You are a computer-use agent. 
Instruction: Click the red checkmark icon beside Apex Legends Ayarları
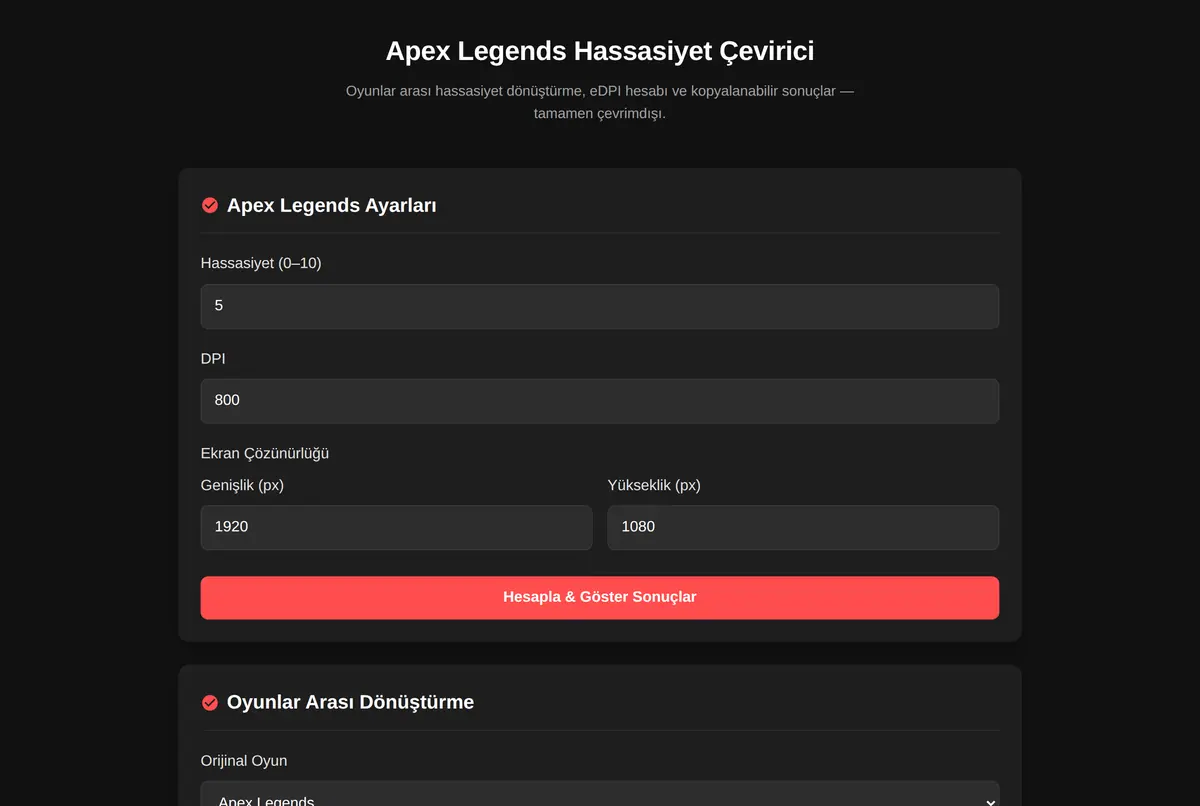[x=210, y=205]
